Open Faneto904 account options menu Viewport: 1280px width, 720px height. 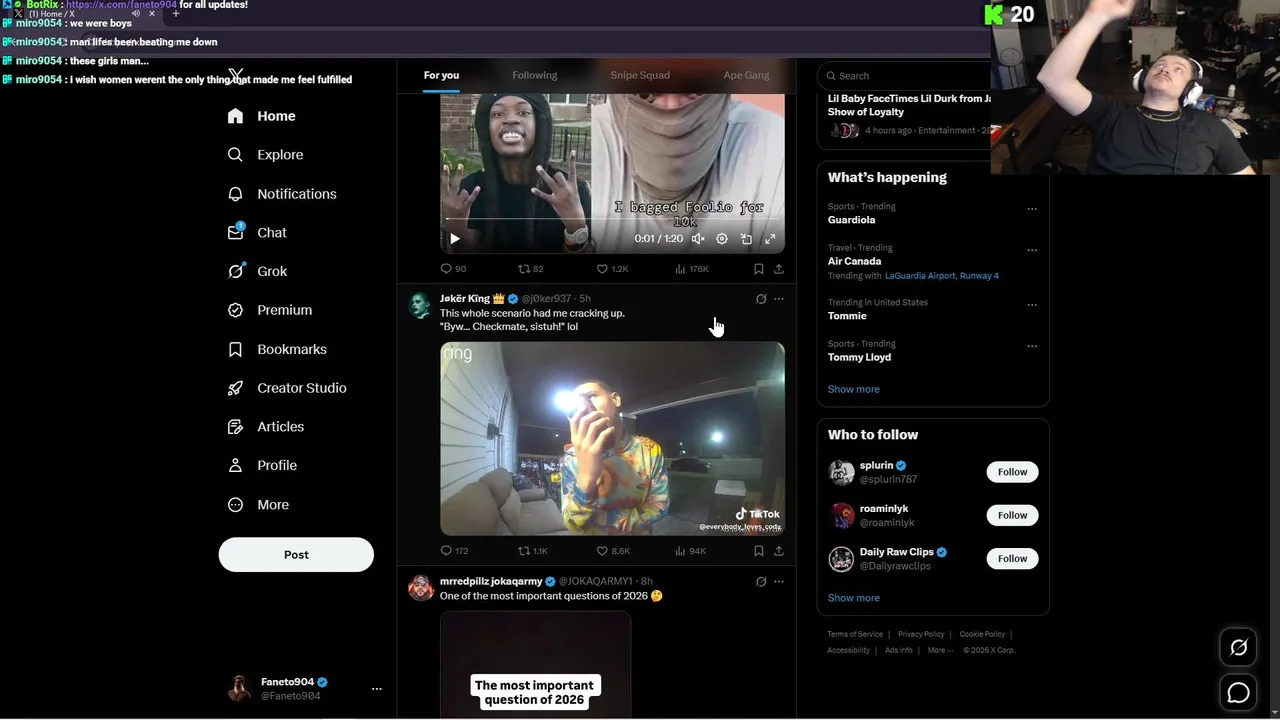(376, 689)
